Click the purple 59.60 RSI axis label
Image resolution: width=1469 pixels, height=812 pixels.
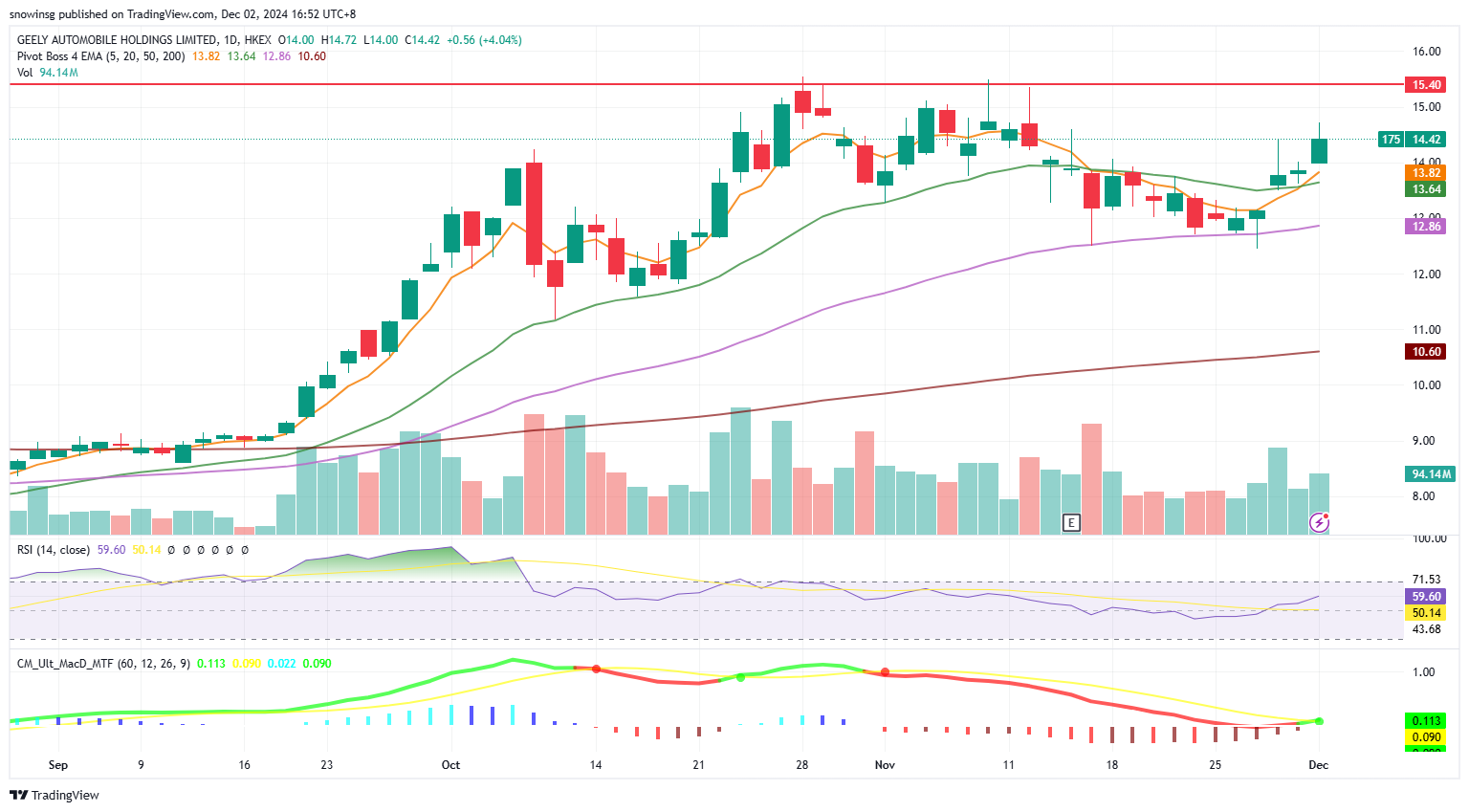click(1426, 596)
